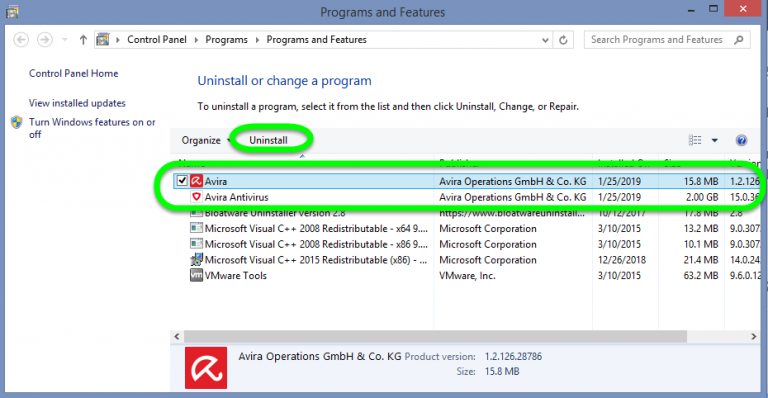Refresh the Programs and Features list
768x398 pixels.
pyautogui.click(x=563, y=40)
